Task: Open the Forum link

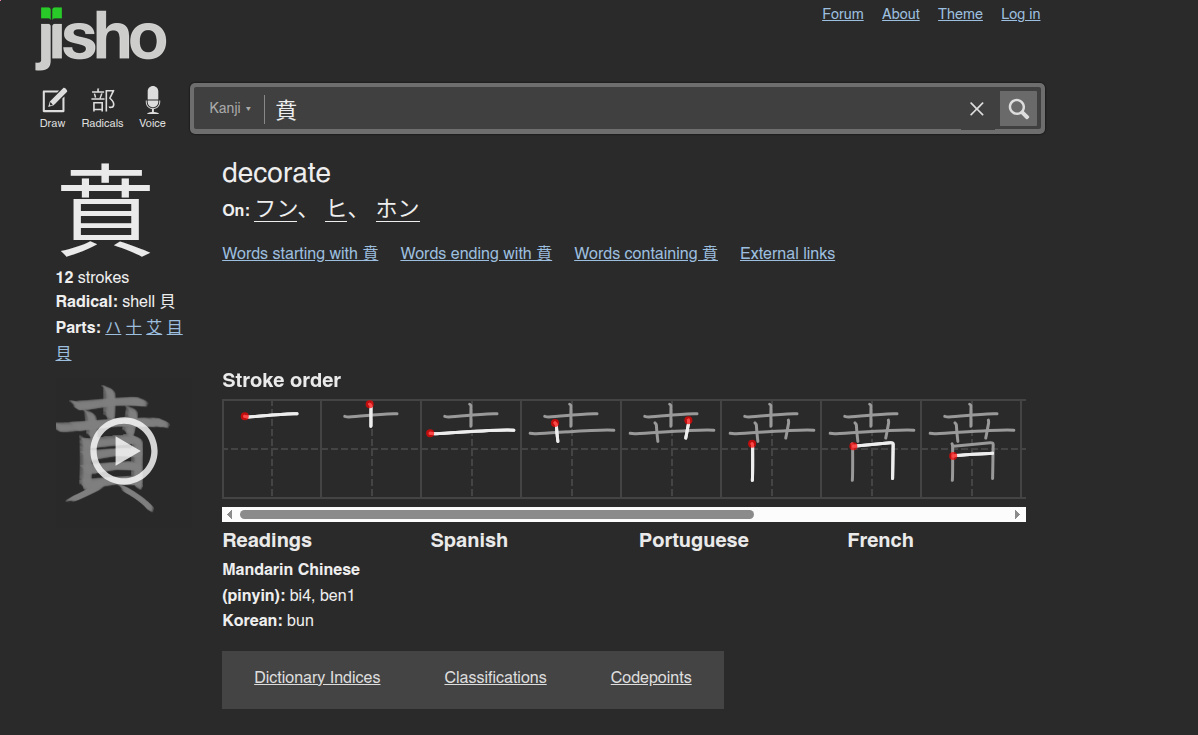Action: pyautogui.click(x=843, y=14)
